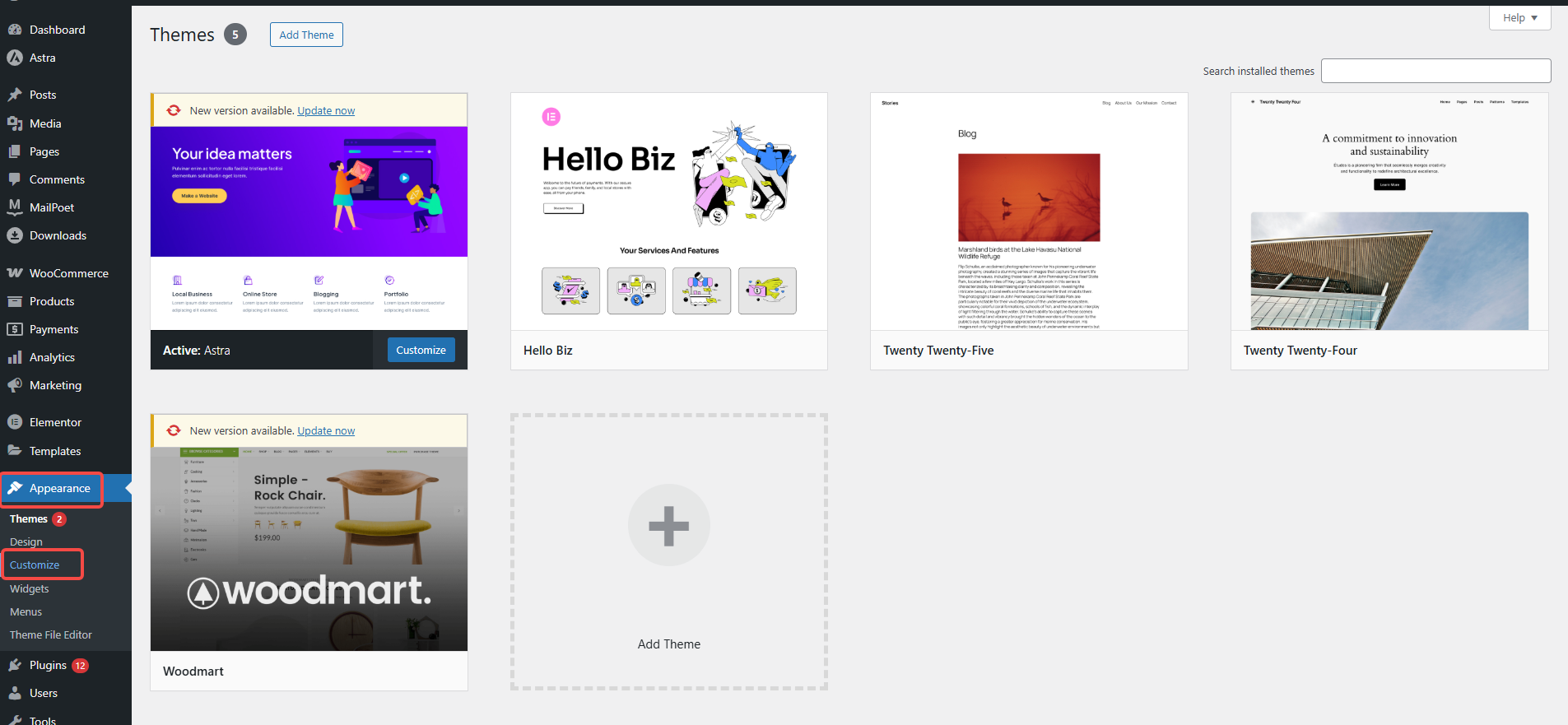Click the blue Customize button on Astra
The height and width of the screenshot is (725, 1568).
pyautogui.click(x=421, y=350)
